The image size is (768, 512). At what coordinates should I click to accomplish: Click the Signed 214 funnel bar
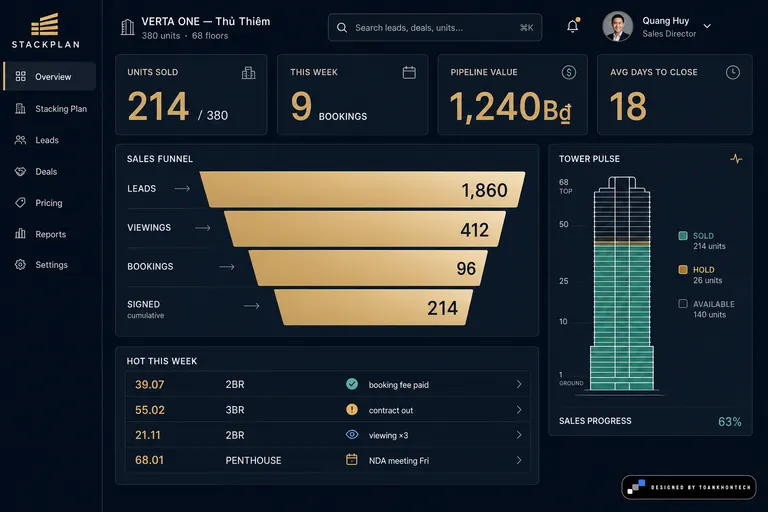click(374, 307)
